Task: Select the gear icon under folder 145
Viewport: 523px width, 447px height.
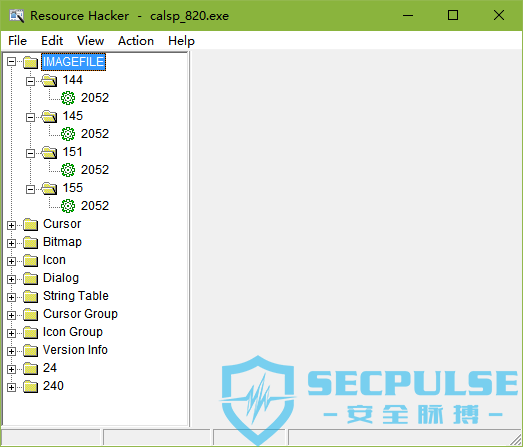Action: click(68, 134)
